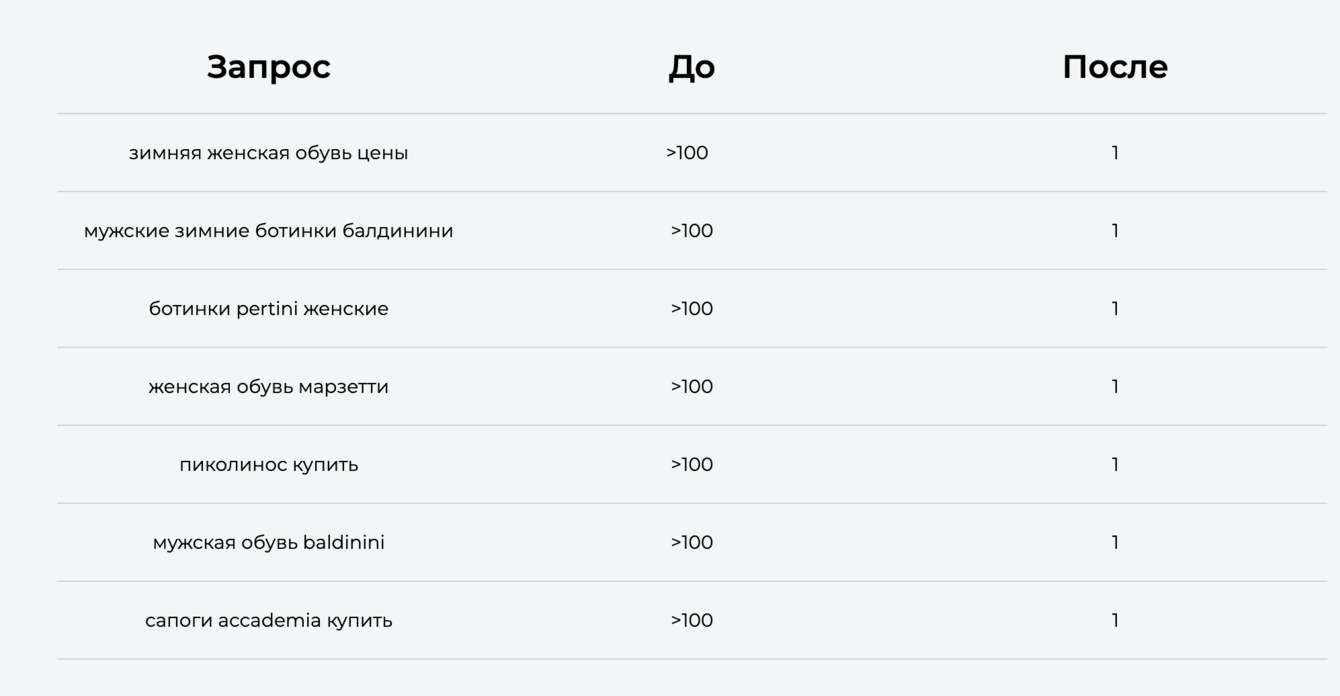Click the До column header

(691, 67)
